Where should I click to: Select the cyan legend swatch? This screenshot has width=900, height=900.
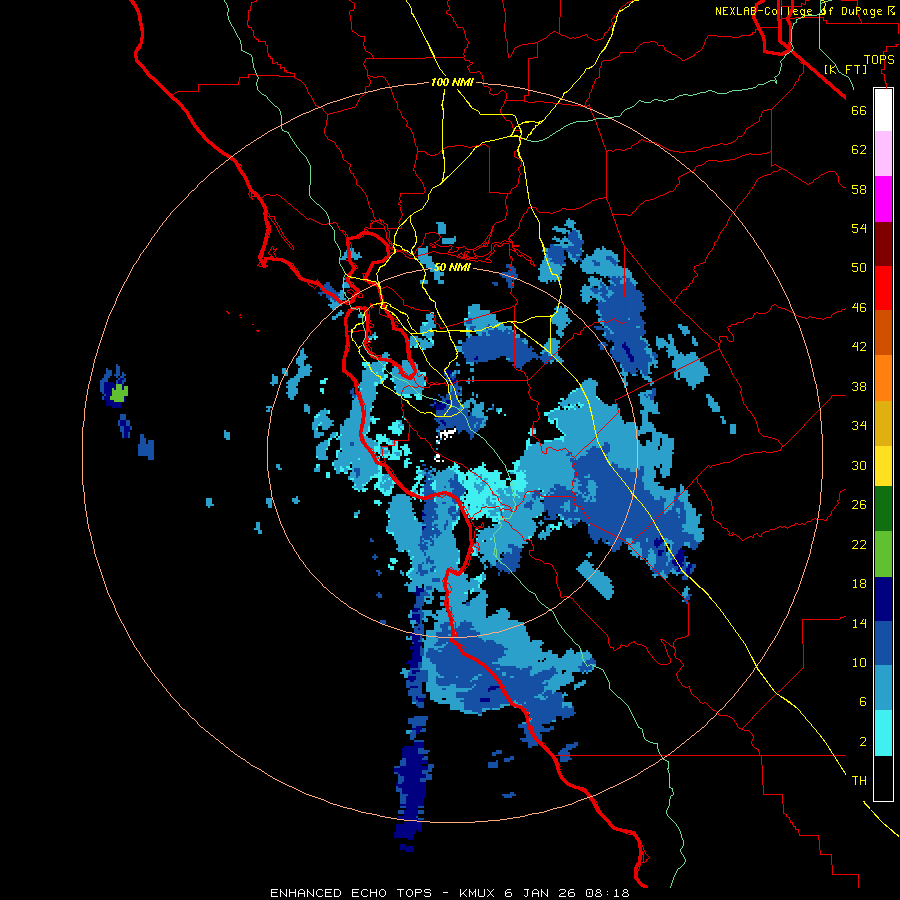click(x=883, y=733)
